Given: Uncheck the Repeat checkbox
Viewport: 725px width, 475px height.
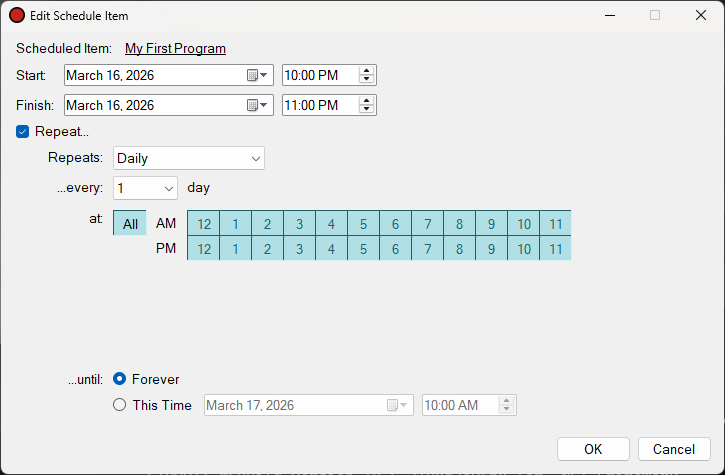Looking at the screenshot, I should 22,132.
